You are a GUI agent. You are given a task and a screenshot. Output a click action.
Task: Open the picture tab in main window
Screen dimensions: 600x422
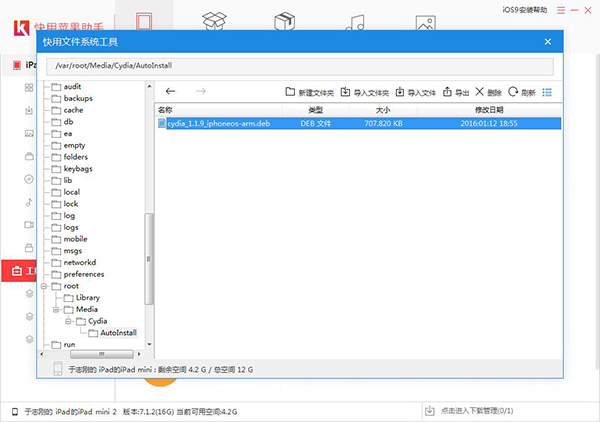point(426,23)
